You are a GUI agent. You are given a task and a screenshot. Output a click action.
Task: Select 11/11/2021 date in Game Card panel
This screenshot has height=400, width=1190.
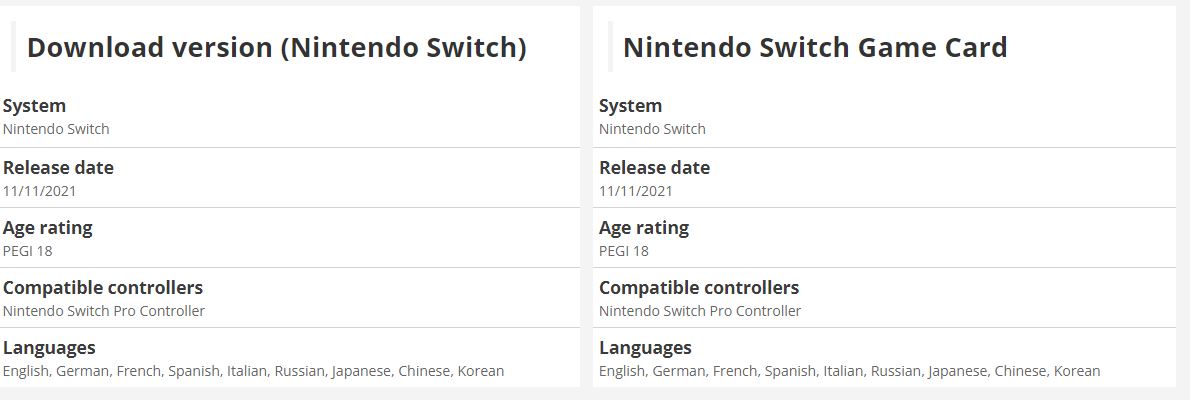635,191
